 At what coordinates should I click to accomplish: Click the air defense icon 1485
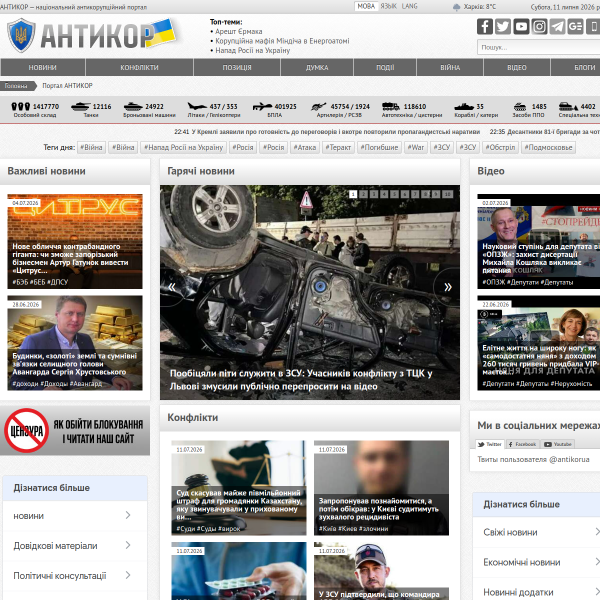[520, 106]
